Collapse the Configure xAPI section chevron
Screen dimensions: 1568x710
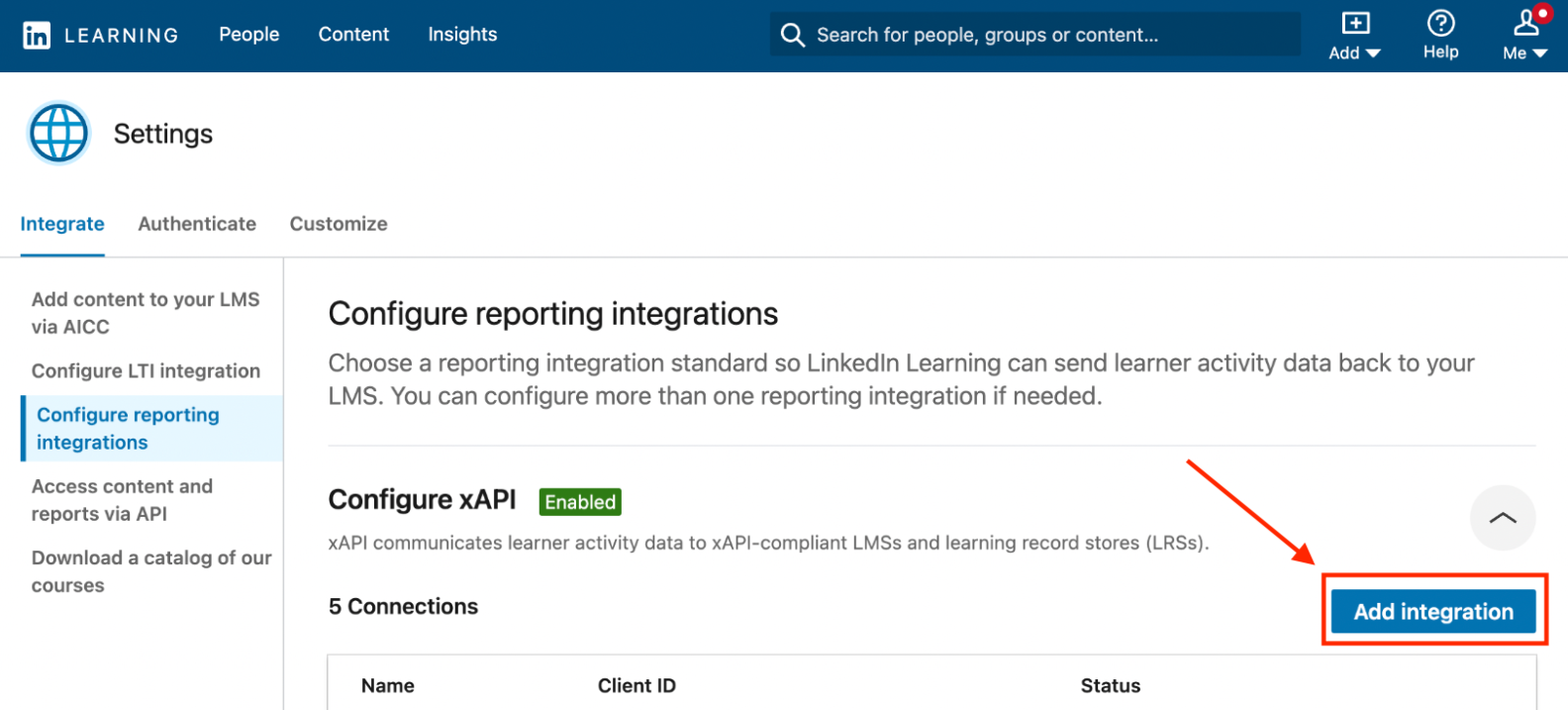click(x=1503, y=518)
